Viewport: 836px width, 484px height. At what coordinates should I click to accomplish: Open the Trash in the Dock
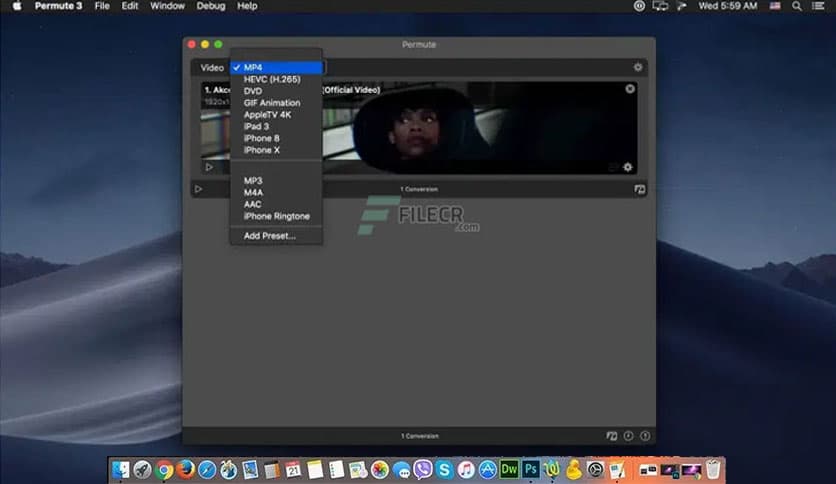click(x=713, y=470)
